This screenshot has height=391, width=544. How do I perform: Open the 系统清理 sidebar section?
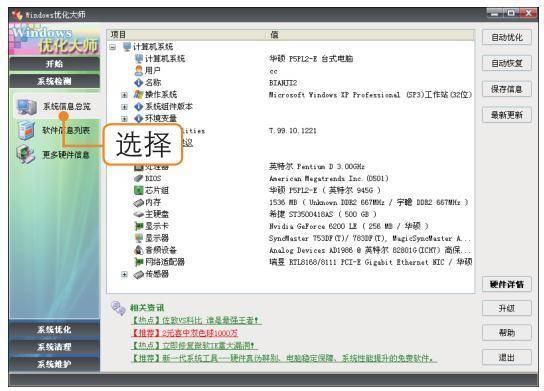click(x=54, y=347)
